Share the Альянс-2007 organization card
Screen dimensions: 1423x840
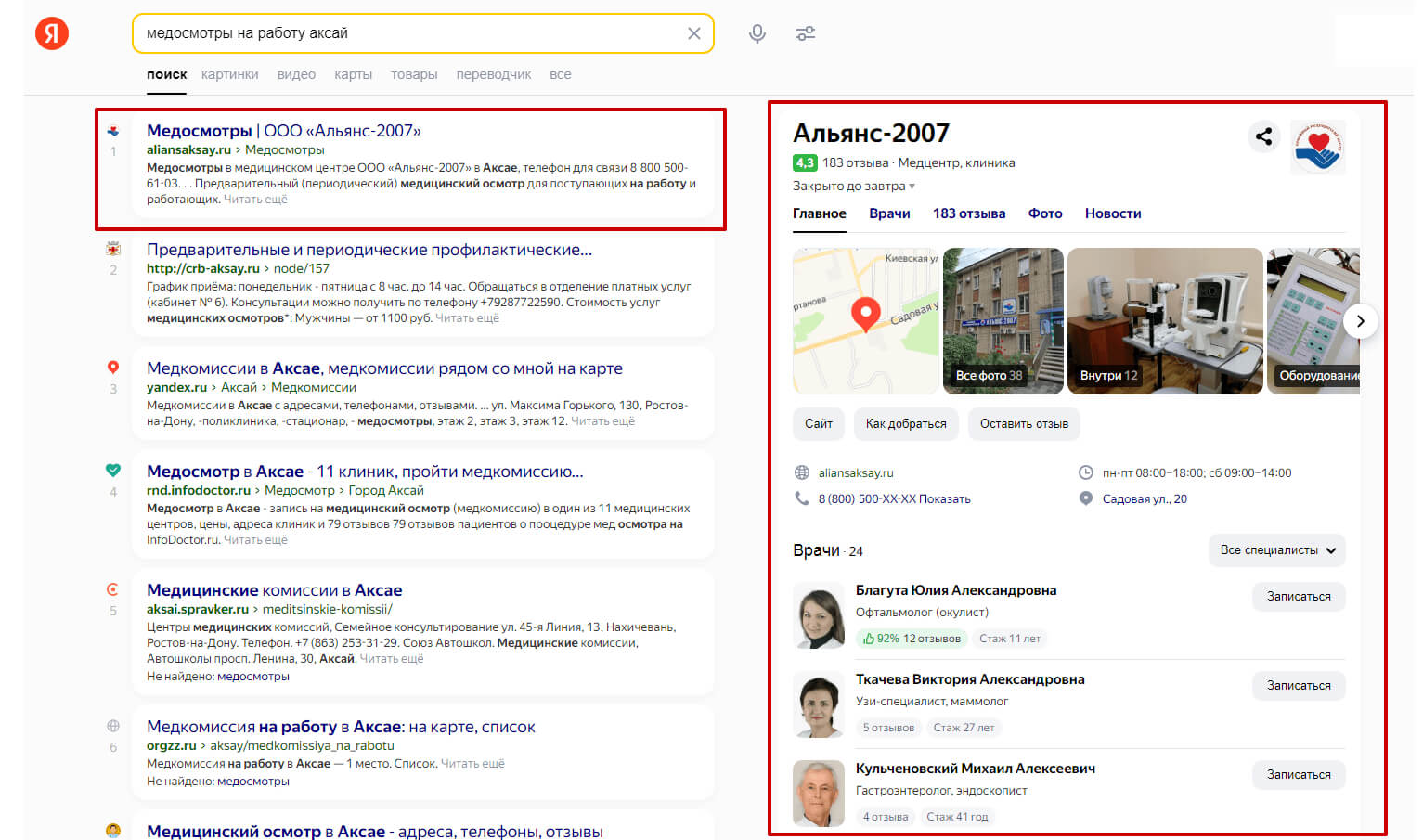(1263, 136)
